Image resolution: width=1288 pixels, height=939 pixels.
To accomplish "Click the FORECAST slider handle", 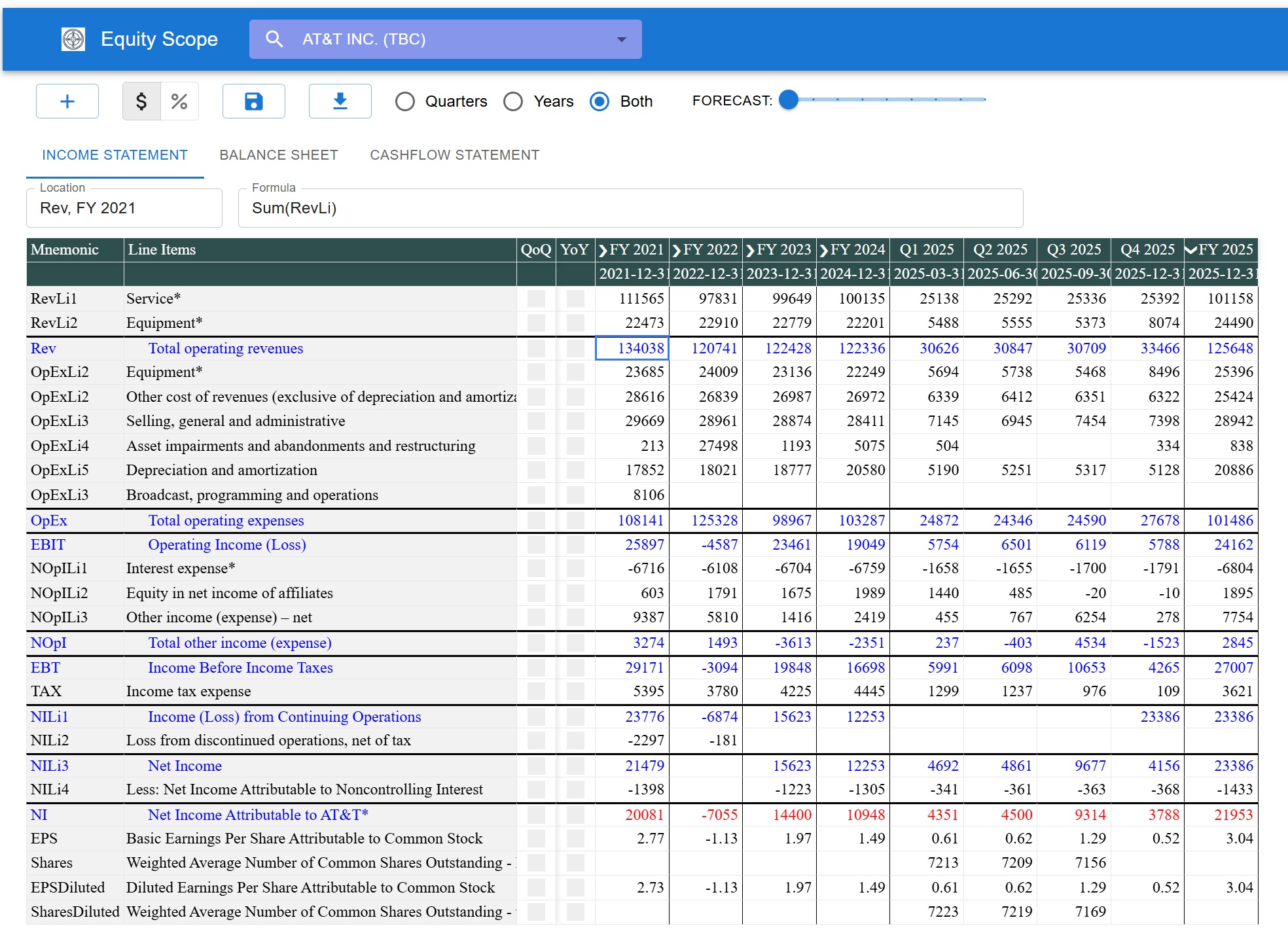I will 789,99.
